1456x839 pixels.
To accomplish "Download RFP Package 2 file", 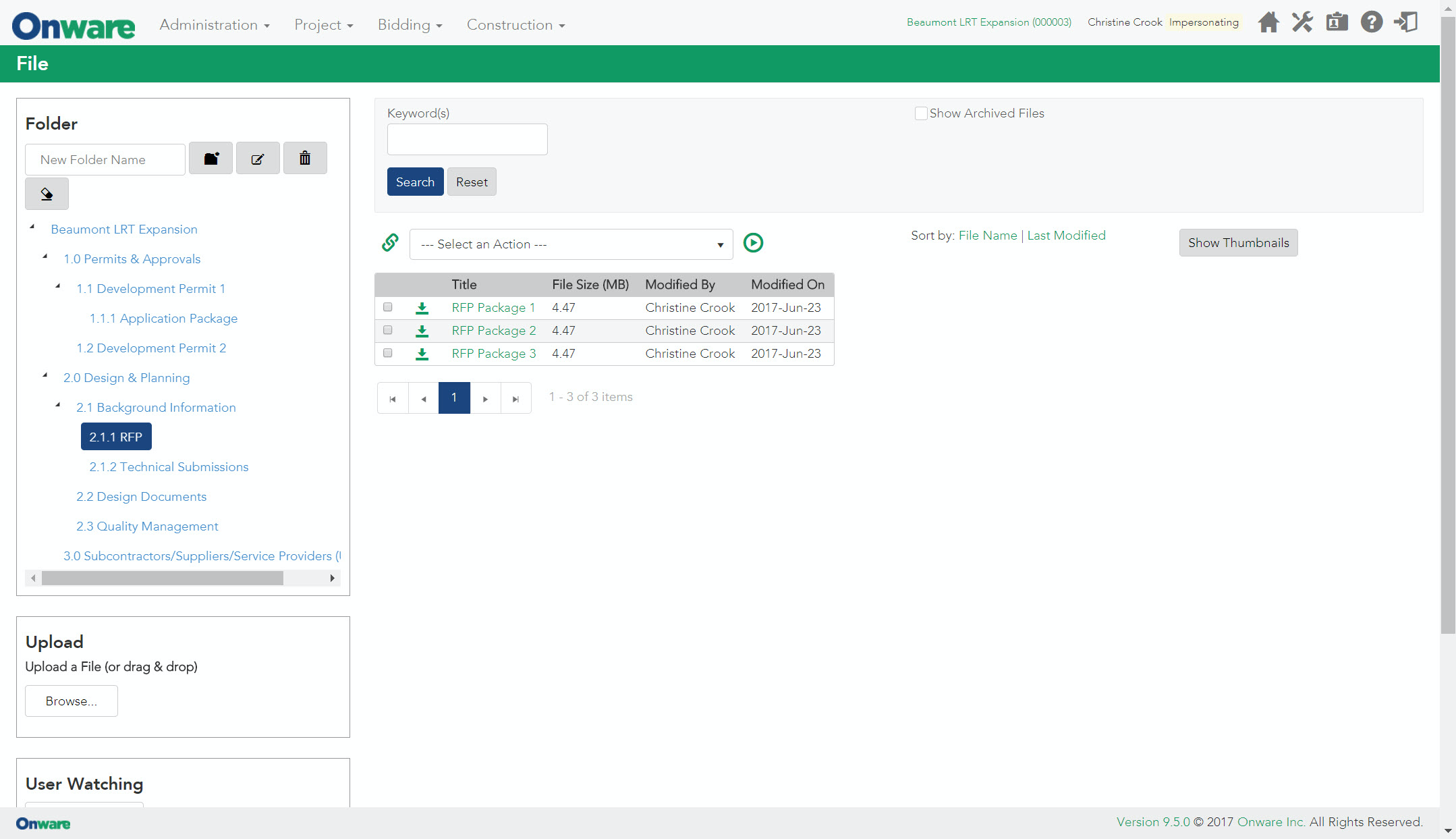I will (422, 331).
